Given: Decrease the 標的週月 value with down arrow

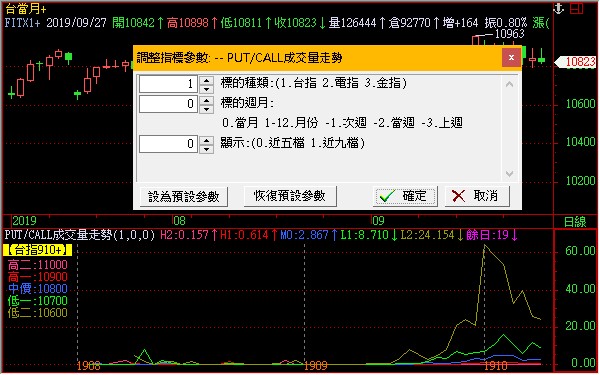Looking at the screenshot, I should 207,109.
